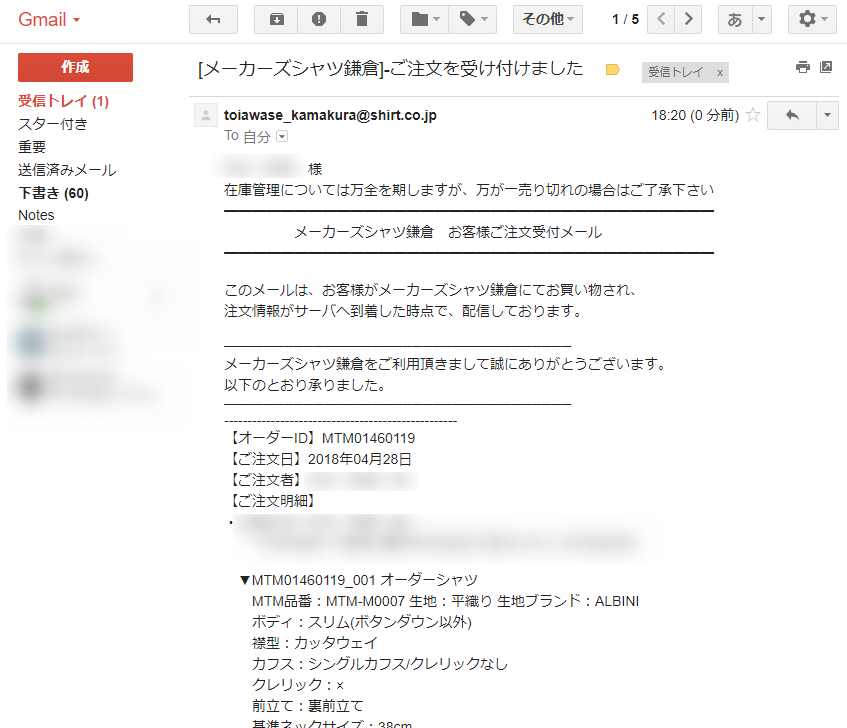
Task: Open the その他 more options menu
Action: point(548,19)
